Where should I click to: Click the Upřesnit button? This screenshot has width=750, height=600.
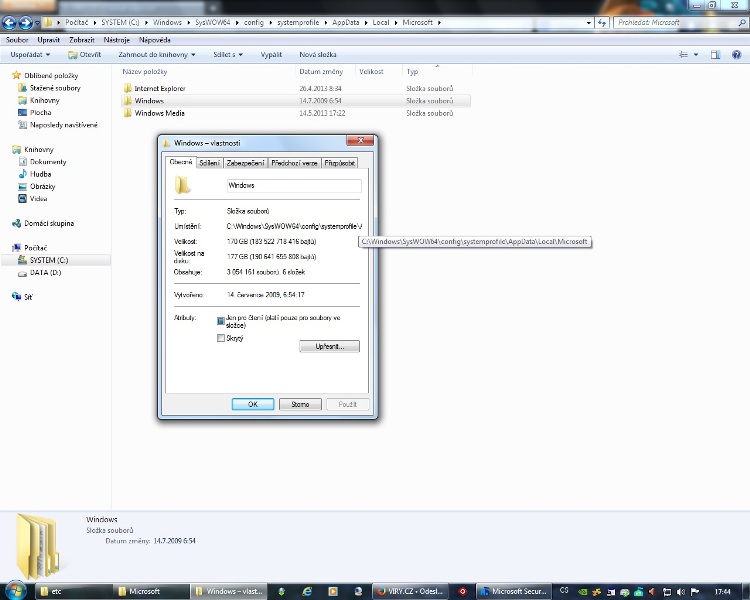(329, 346)
